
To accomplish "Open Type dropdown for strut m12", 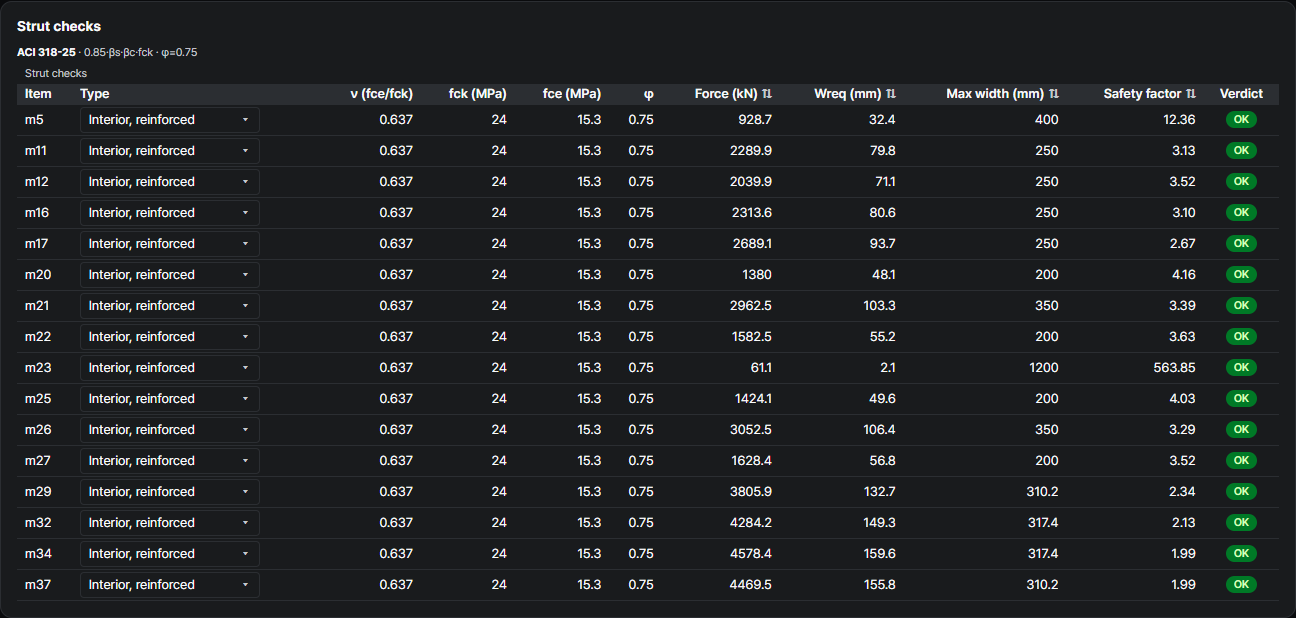I will pos(170,182).
